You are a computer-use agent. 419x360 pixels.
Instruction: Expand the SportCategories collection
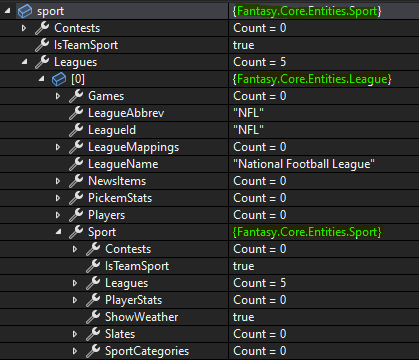tap(75, 351)
